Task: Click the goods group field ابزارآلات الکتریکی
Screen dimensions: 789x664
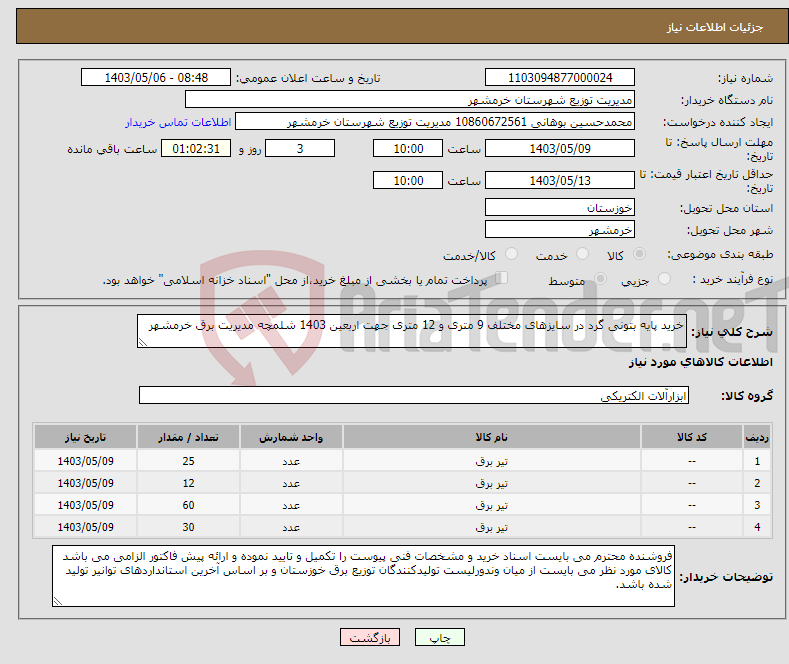Action: click(414, 395)
